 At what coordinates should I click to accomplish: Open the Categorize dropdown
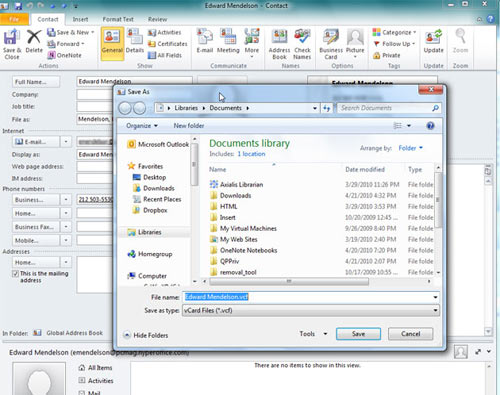click(415, 32)
